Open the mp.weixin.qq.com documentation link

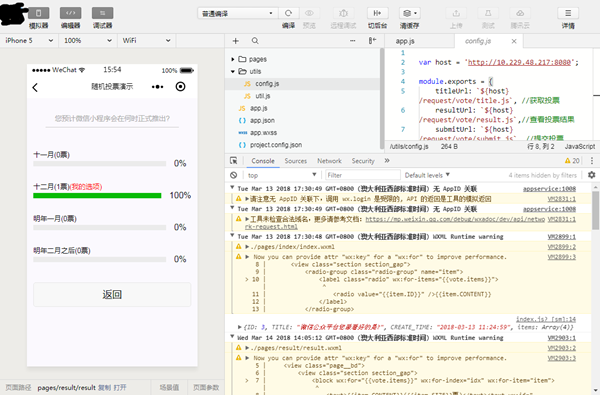[455, 219]
